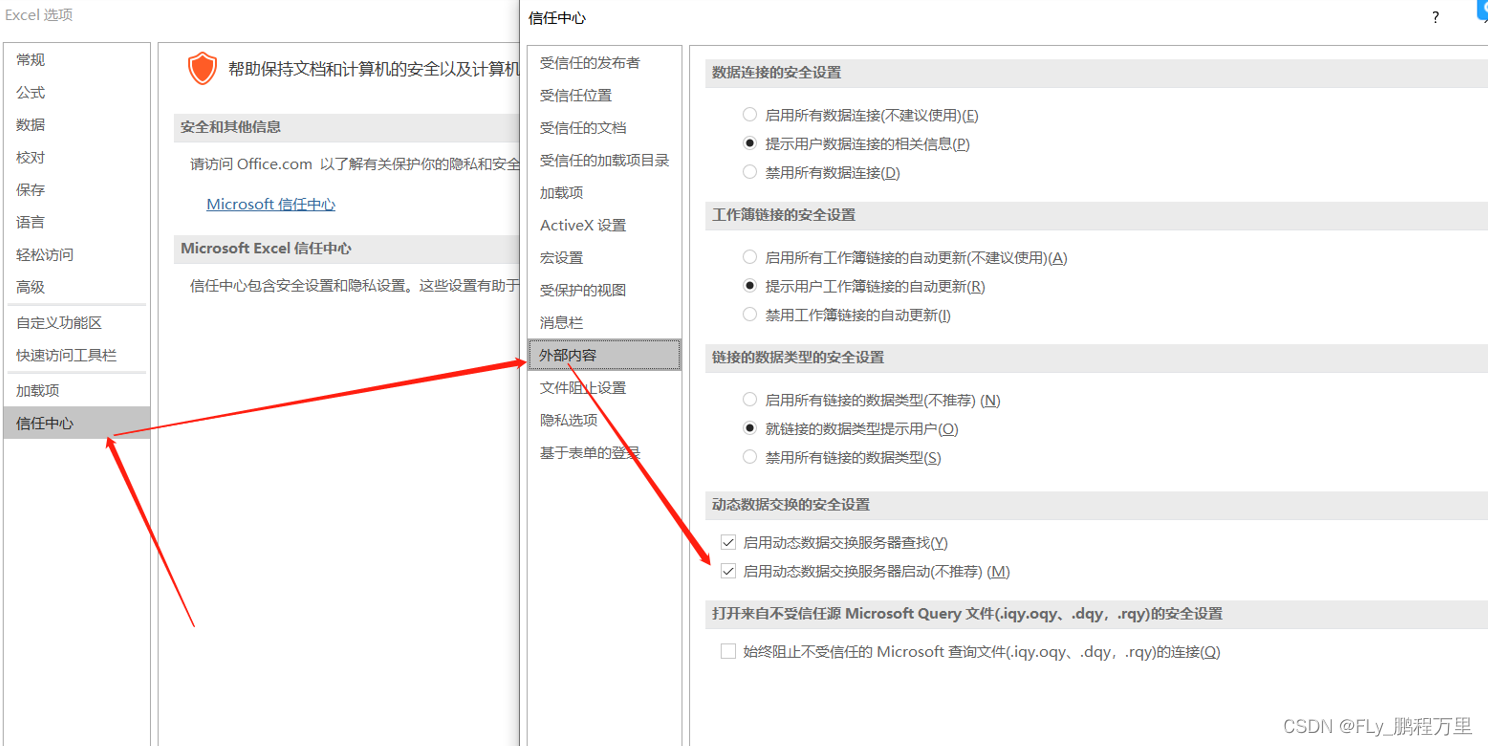The height and width of the screenshot is (746, 1488).
Task: Select 提示用户工作簿链接的自动更新 radio button
Action: coord(750,286)
